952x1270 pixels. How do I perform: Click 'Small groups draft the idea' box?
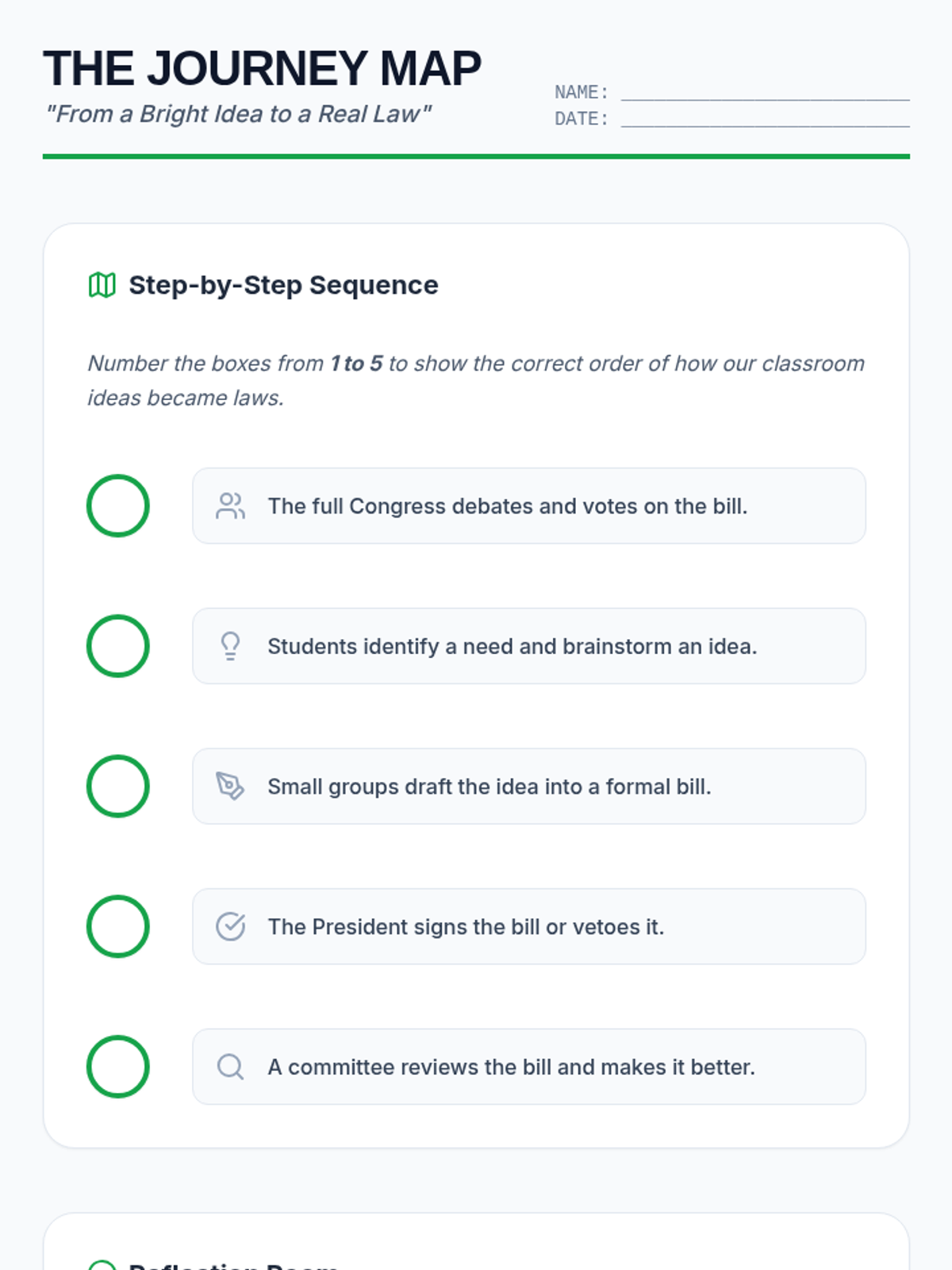(528, 786)
